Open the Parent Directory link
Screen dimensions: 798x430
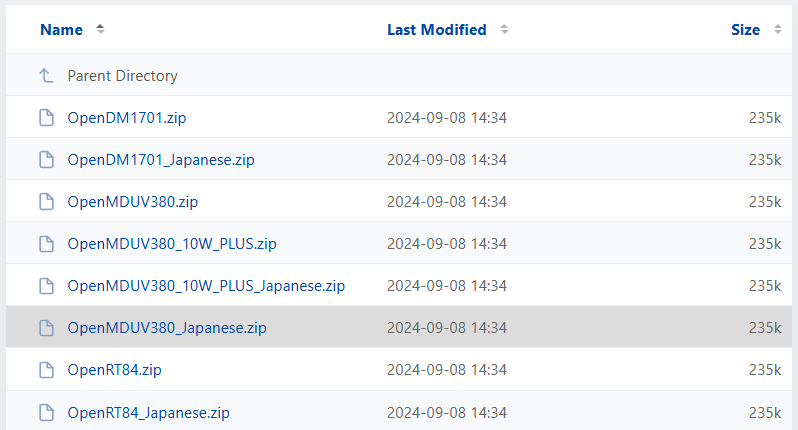click(122, 76)
